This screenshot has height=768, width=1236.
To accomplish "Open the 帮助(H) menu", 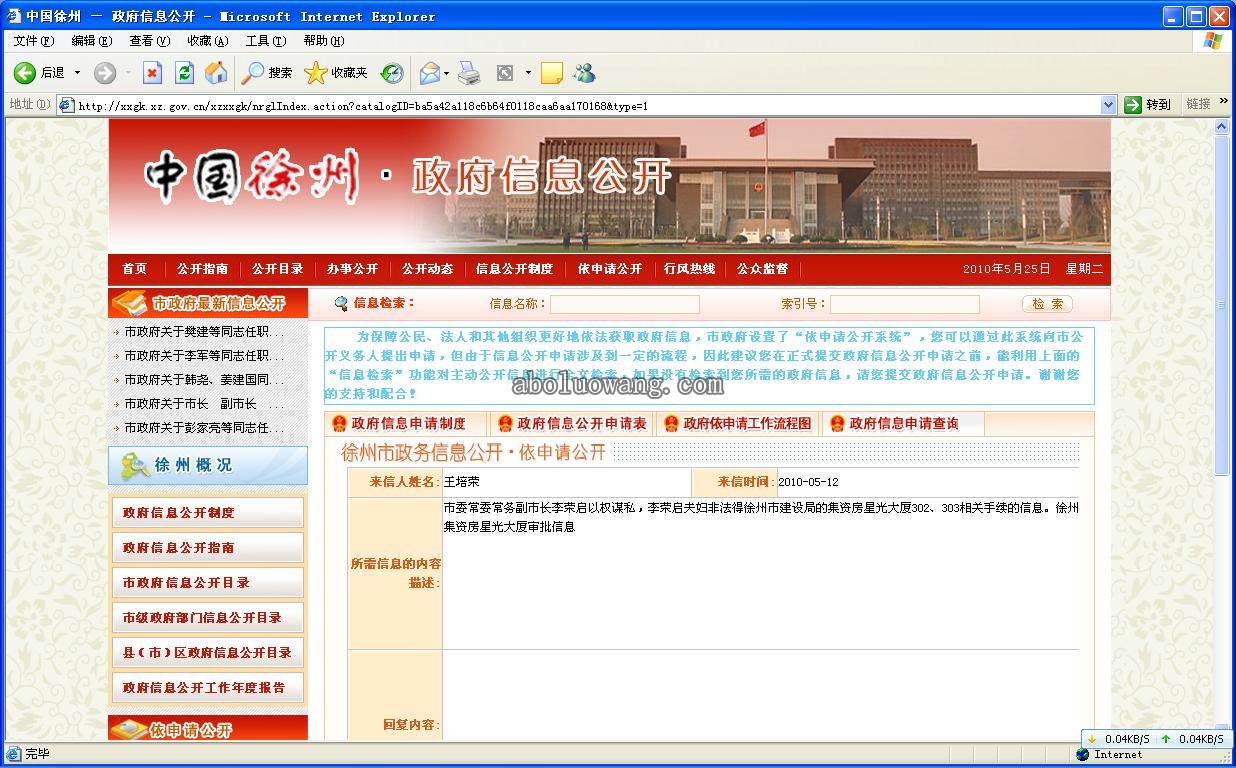I will [324, 41].
